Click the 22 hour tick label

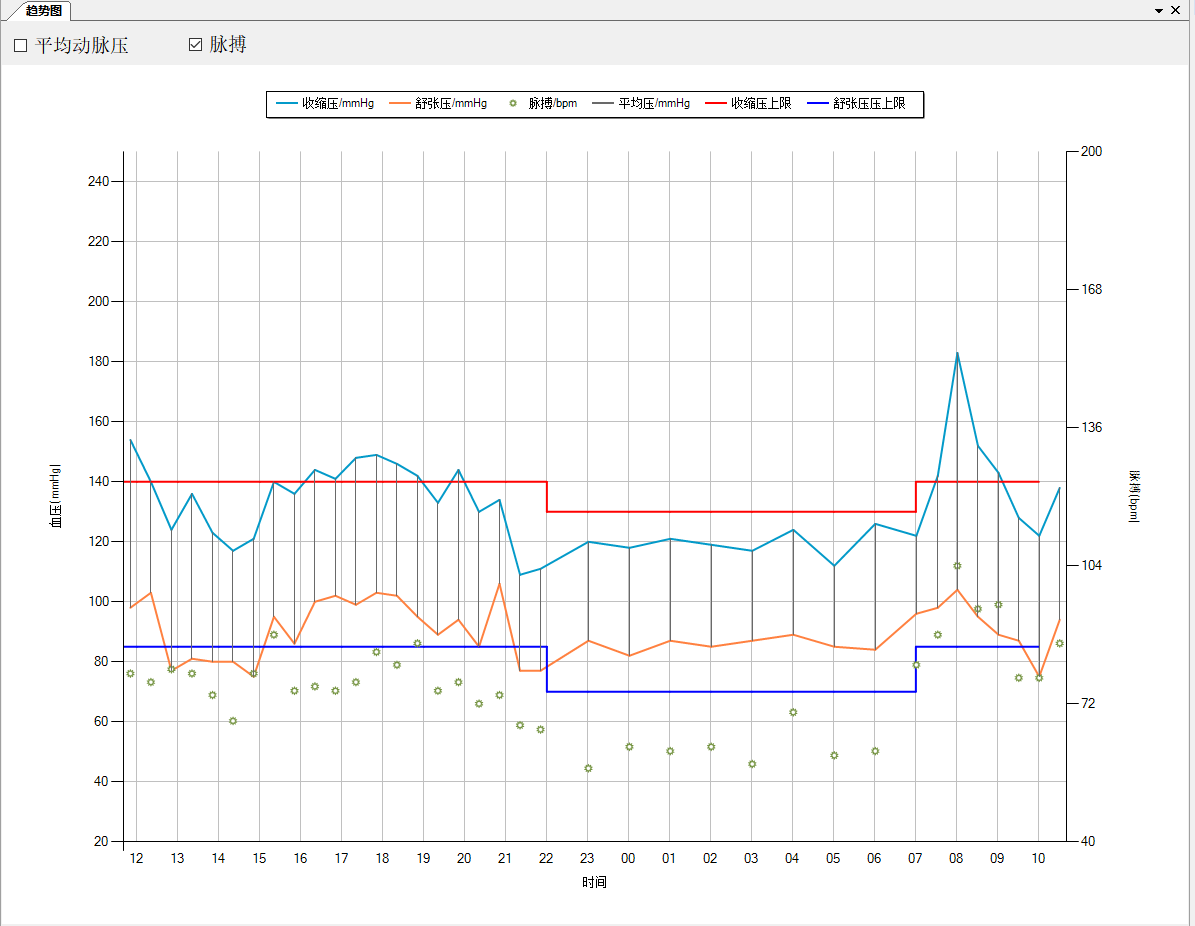pyautogui.click(x=546, y=859)
